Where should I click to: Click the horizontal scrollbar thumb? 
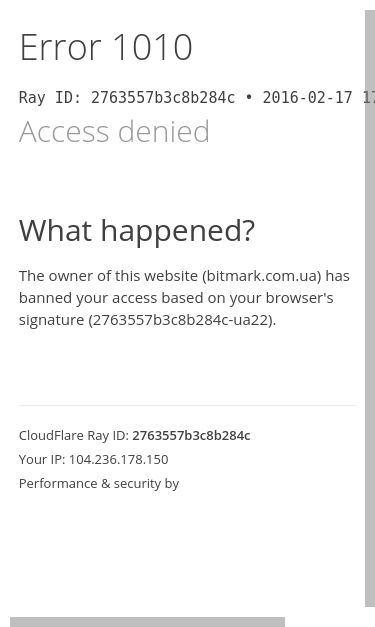tap(148, 622)
